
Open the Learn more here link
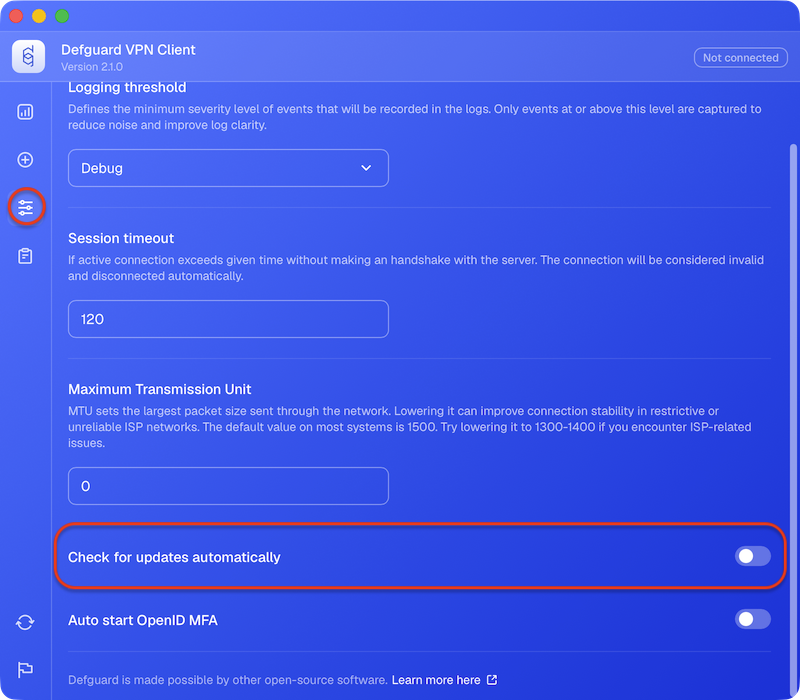(x=436, y=680)
